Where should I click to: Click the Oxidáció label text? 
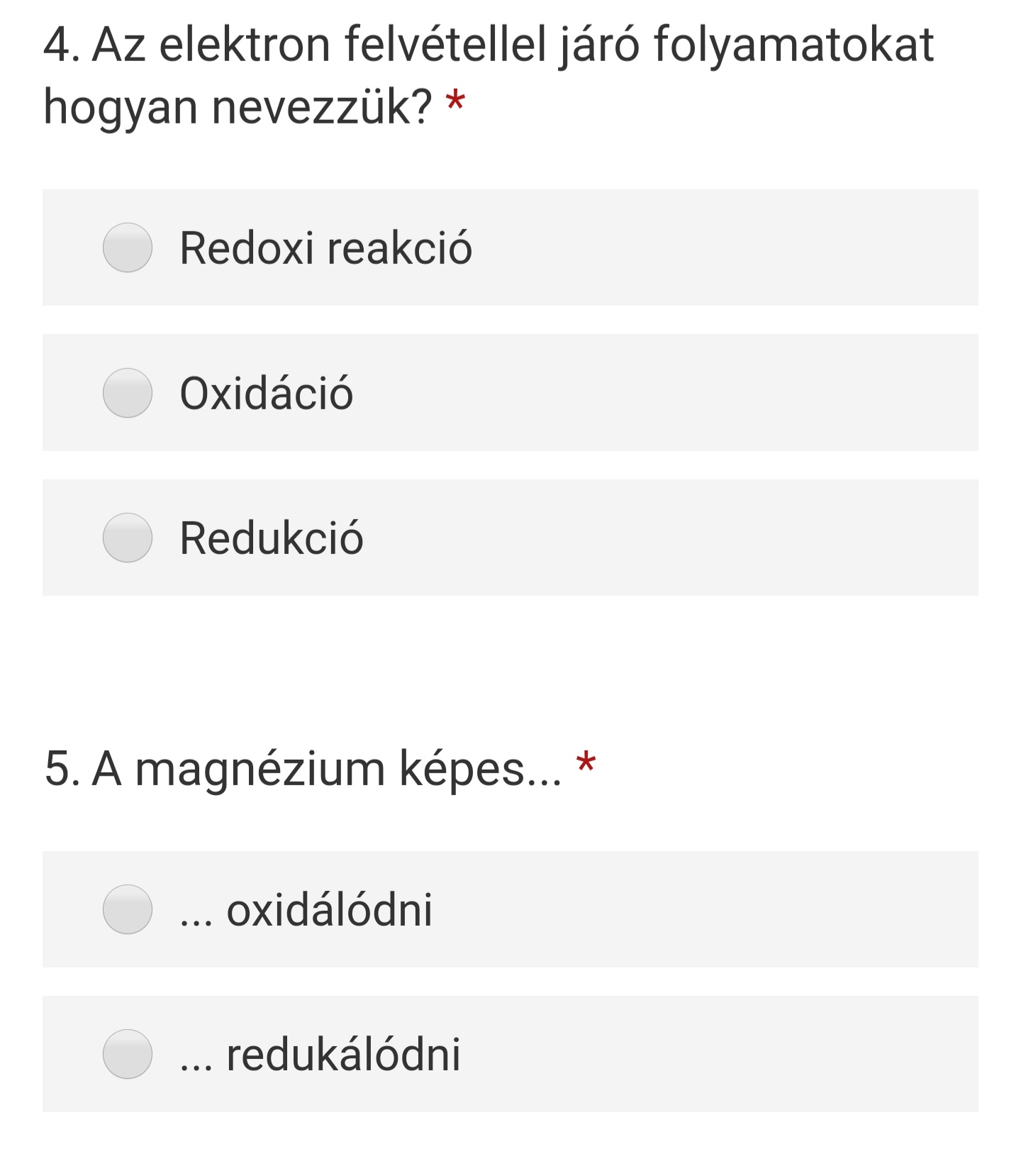(267, 393)
